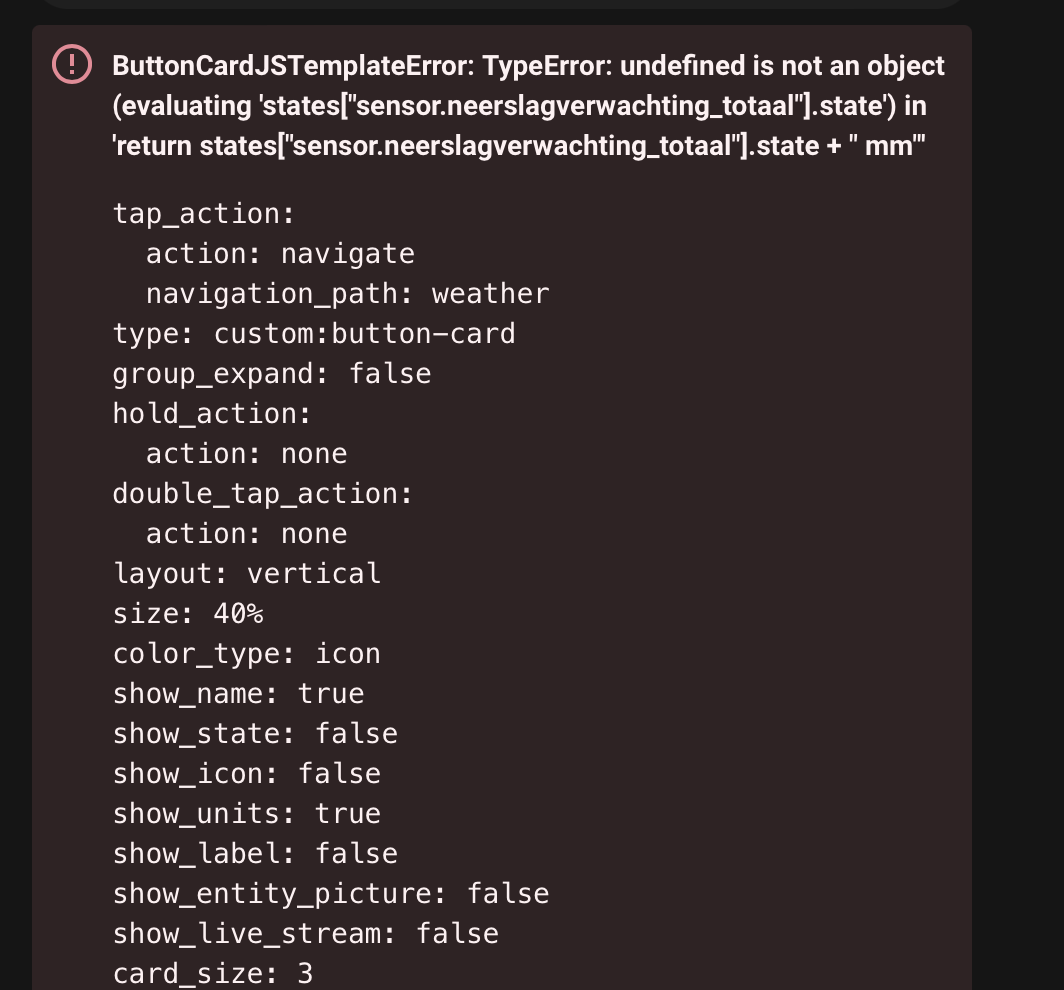Image resolution: width=1064 pixels, height=990 pixels.
Task: Select the 'layout: vertical' line
Action: [247, 574]
